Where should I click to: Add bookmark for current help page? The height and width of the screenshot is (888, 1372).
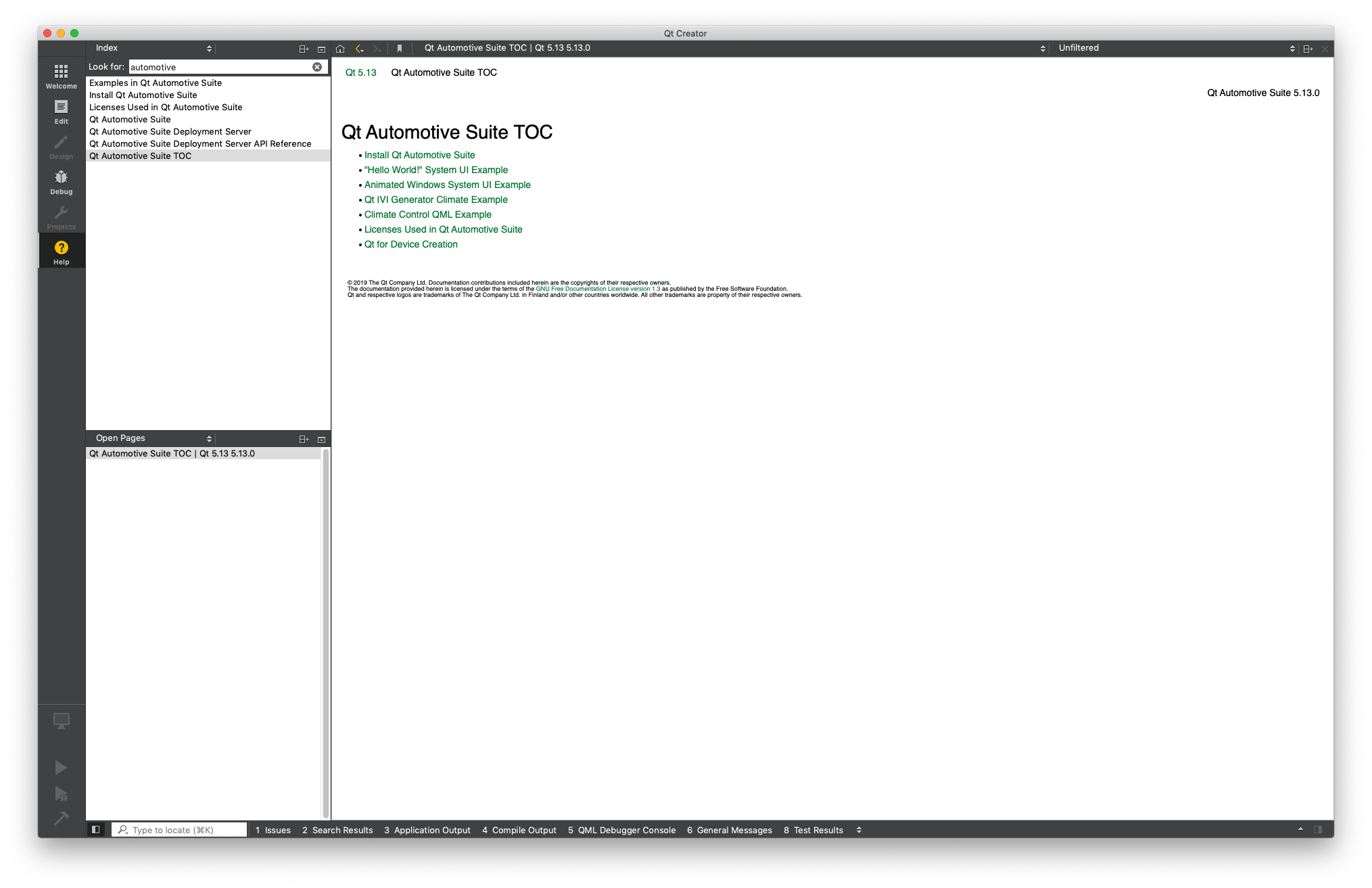point(400,49)
